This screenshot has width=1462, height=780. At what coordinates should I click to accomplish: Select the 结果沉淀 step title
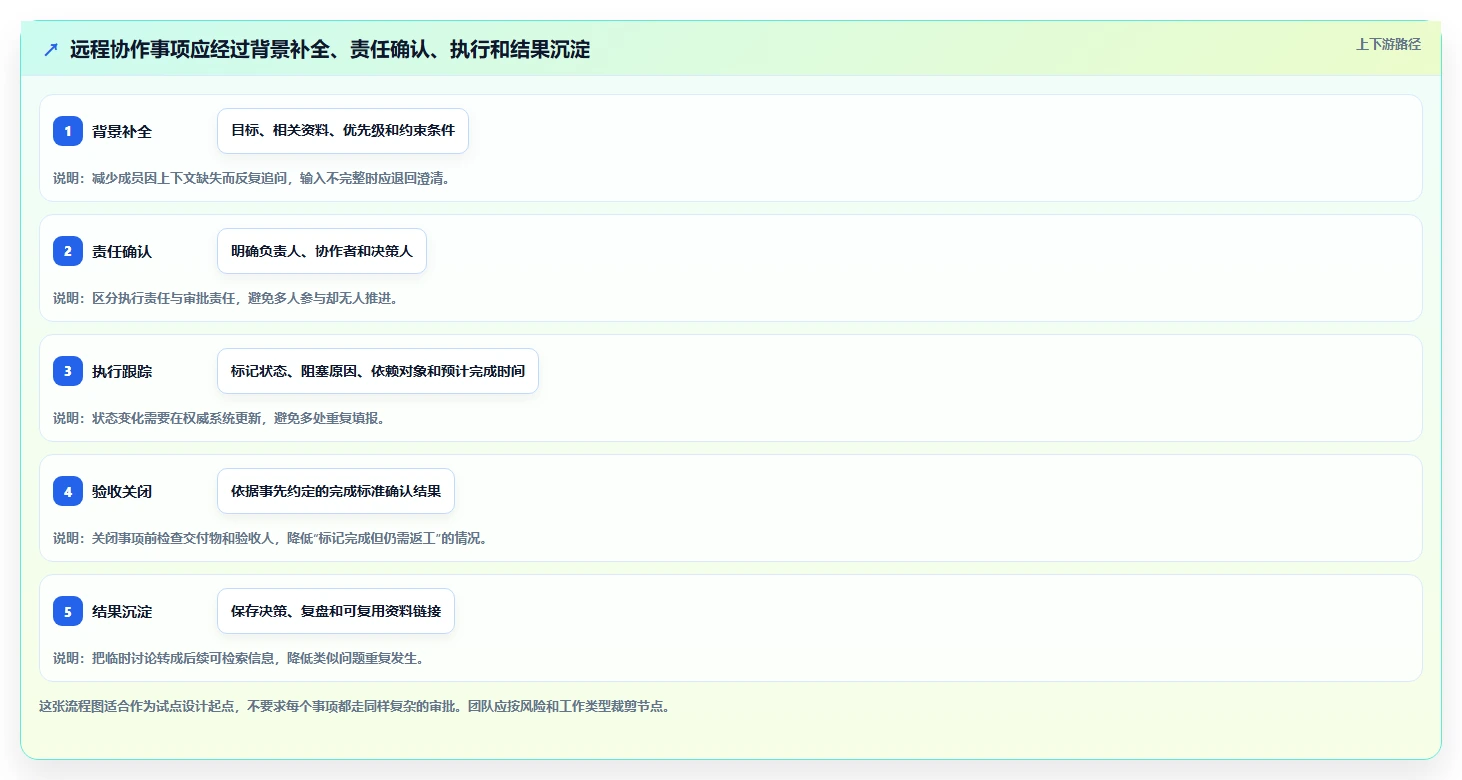[122, 611]
